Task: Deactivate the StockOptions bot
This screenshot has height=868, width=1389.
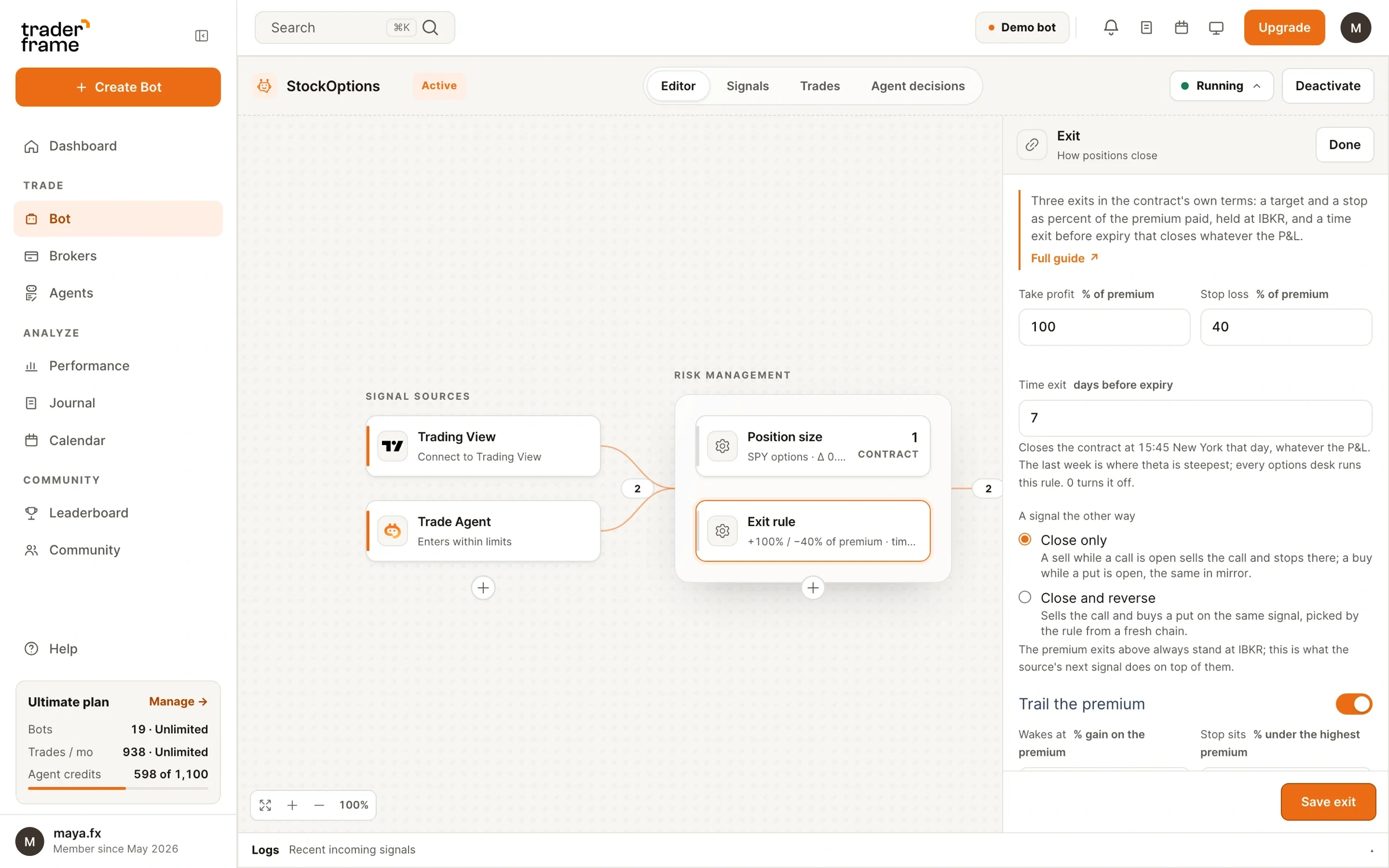Action: coord(1328,86)
